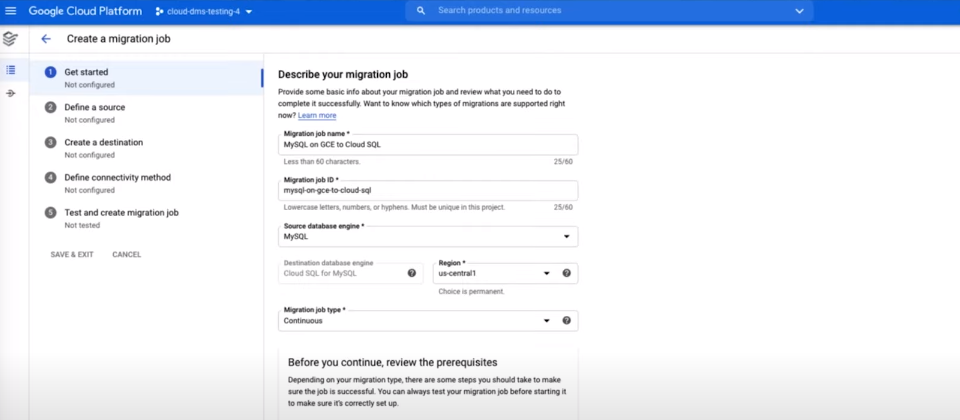960x420 pixels.
Task: Click the CANCEL button
Action: coord(127,255)
